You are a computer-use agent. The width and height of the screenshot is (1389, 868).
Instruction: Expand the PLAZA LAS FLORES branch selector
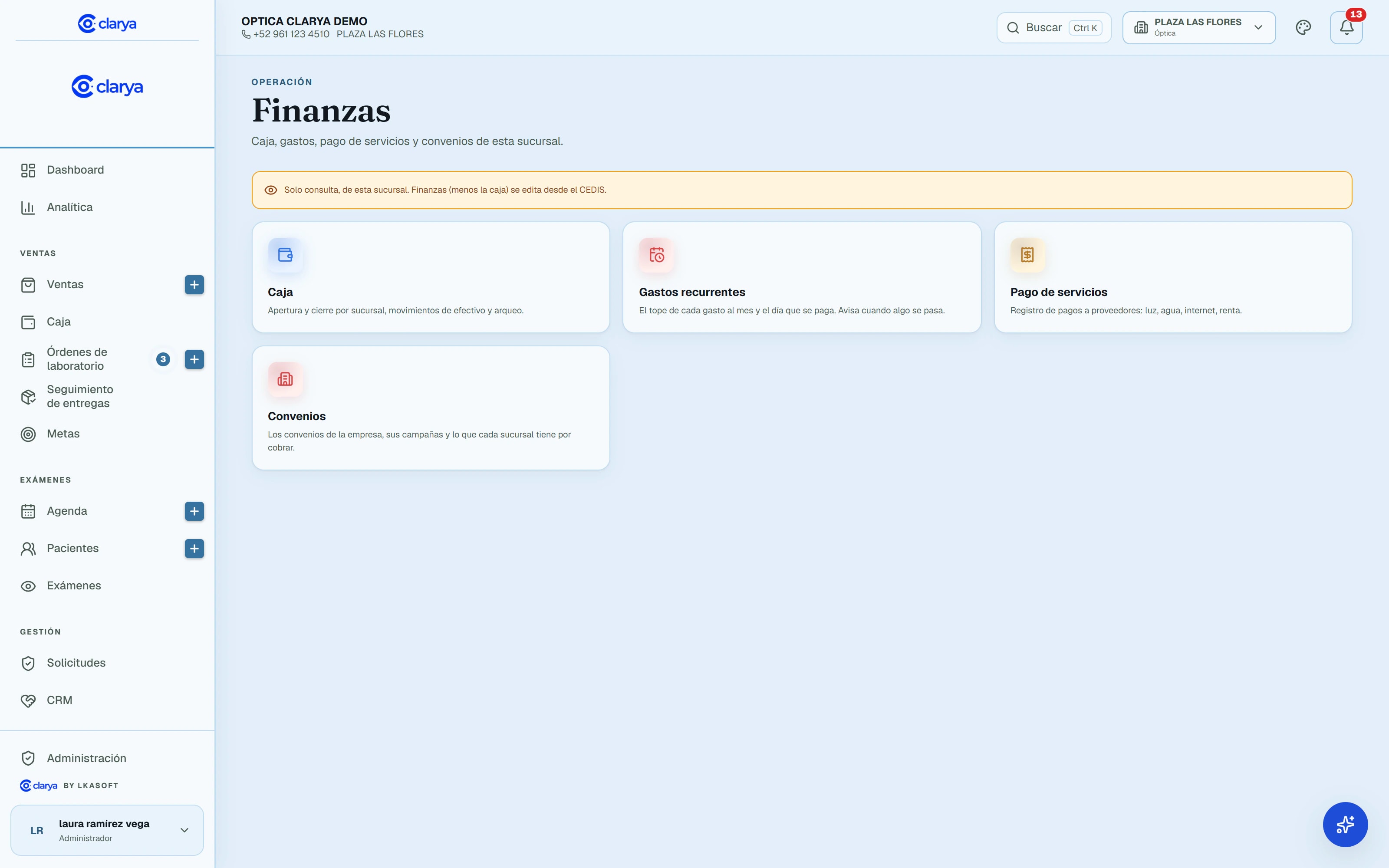[x=1198, y=27]
